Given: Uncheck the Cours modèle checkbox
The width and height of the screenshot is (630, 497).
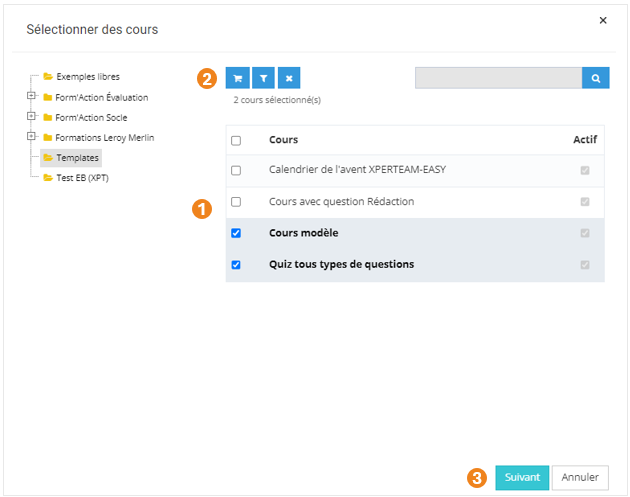Looking at the screenshot, I should coord(236,233).
